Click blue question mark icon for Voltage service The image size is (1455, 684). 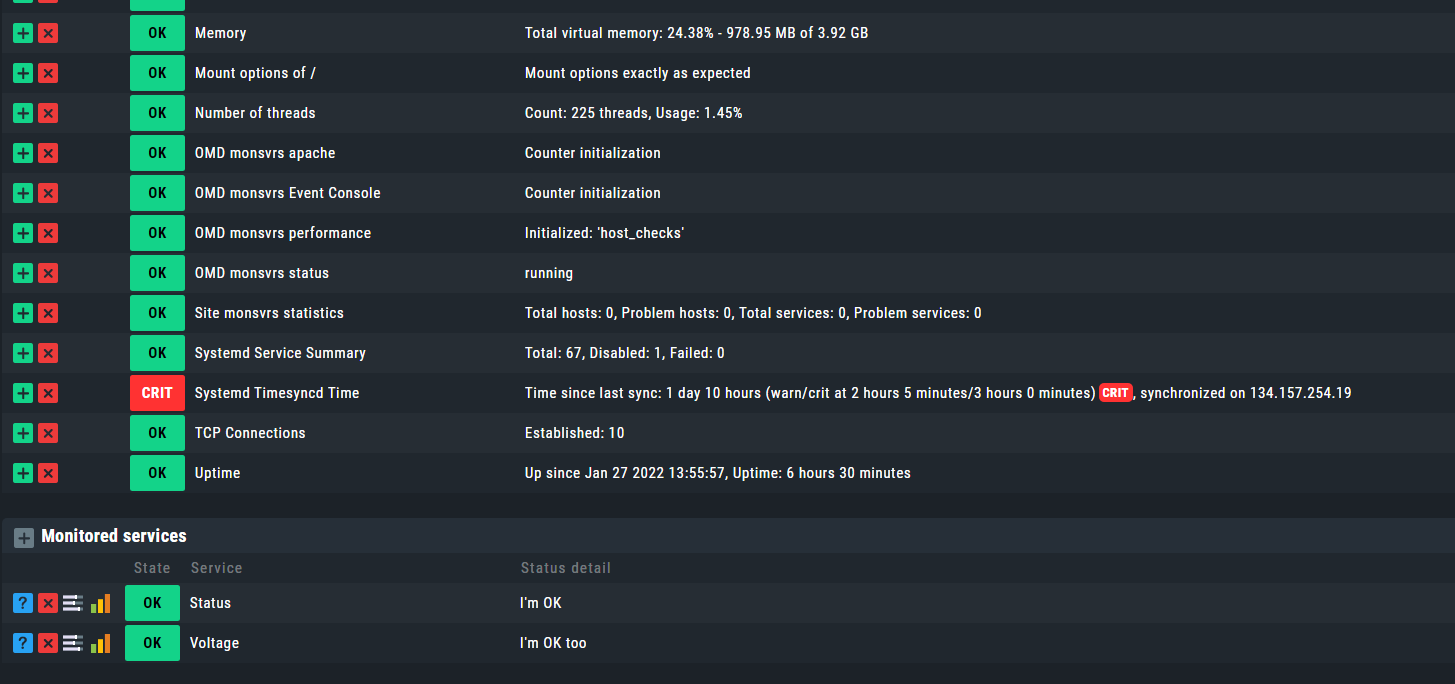point(23,643)
